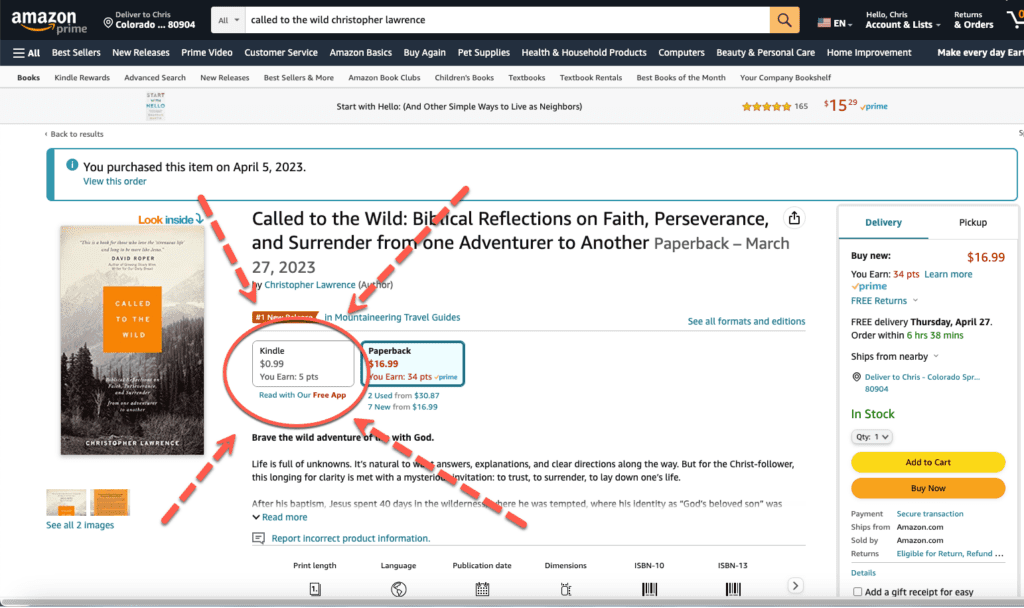The image size is (1024, 608).
Task: Expand the Read more description
Action: coord(280,517)
